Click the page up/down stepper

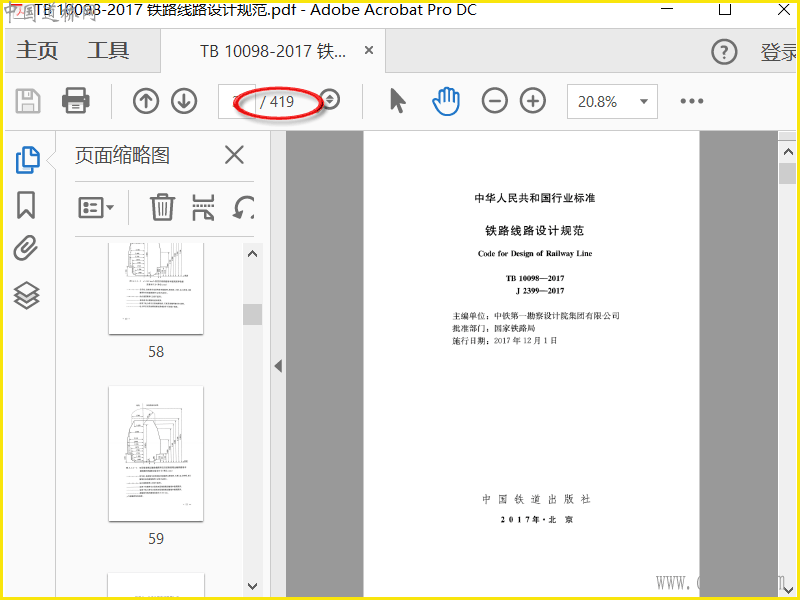pos(330,99)
